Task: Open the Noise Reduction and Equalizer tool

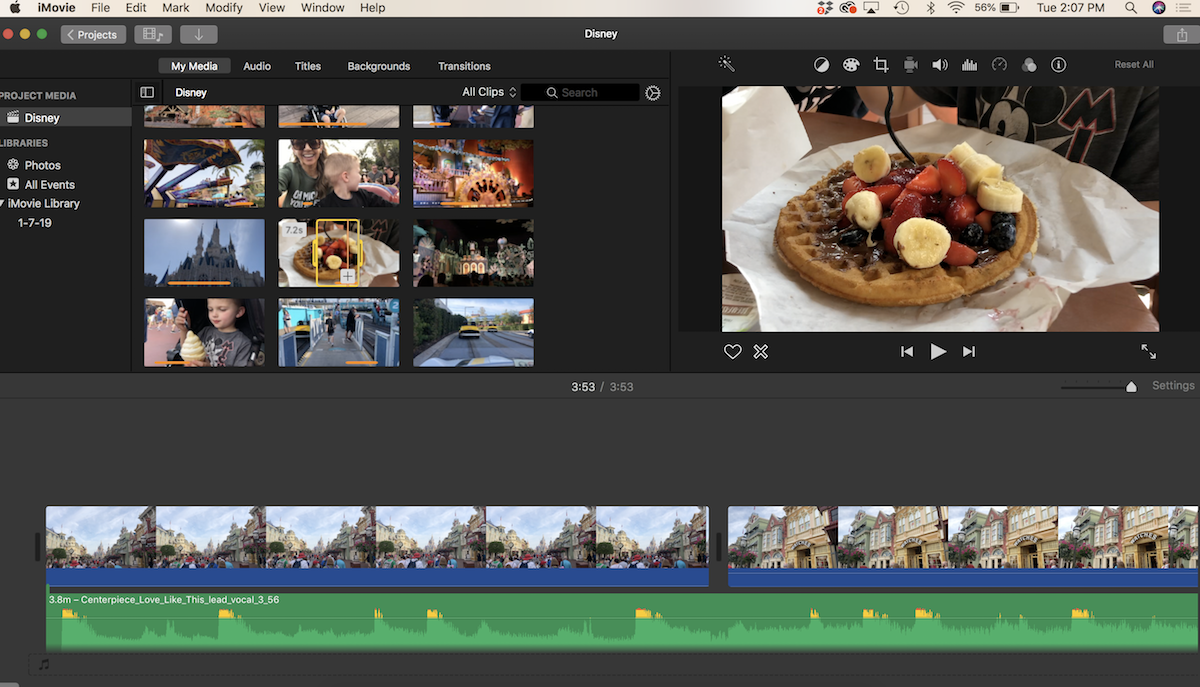Action: pos(969,65)
